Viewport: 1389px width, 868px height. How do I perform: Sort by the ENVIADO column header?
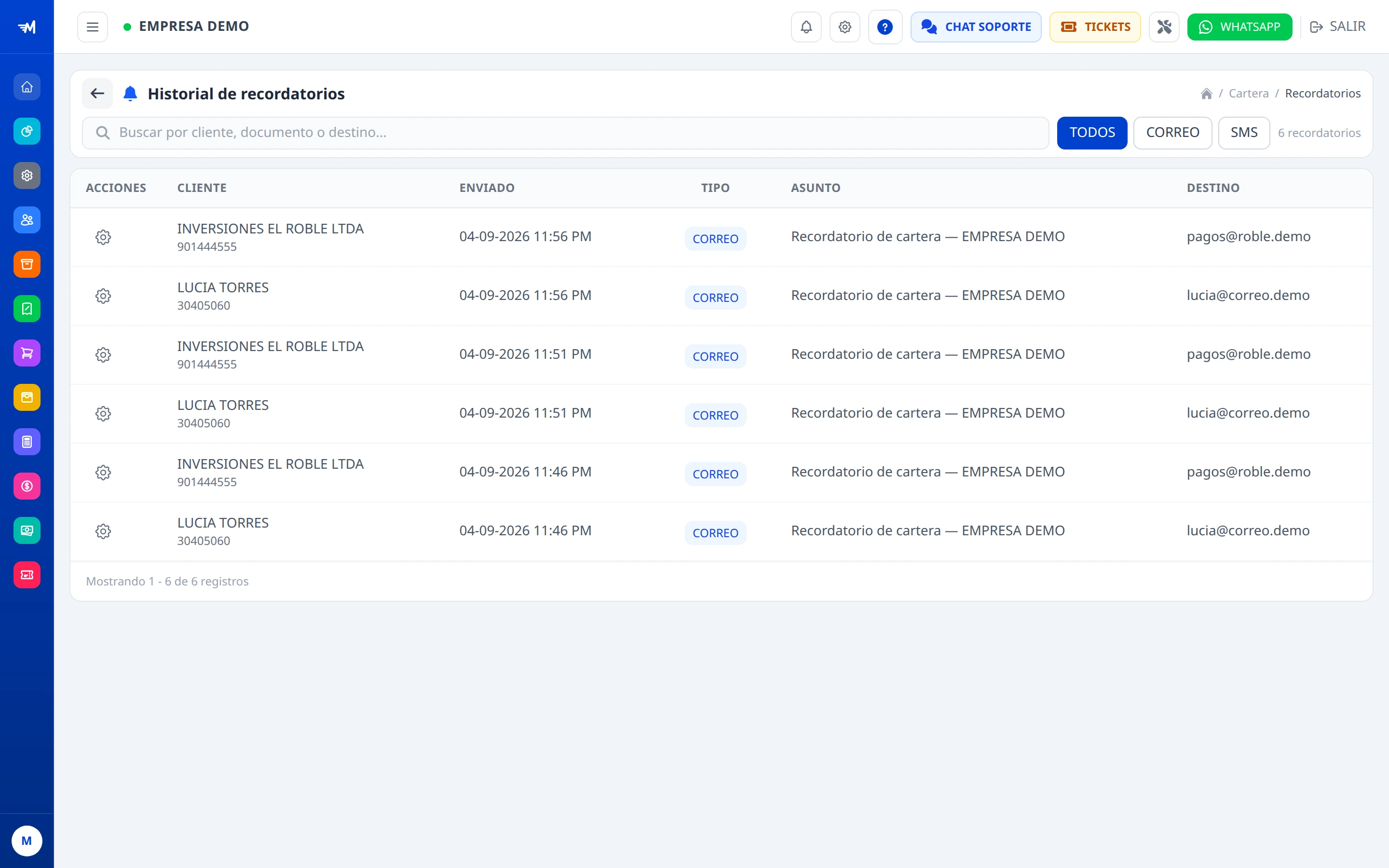point(487,188)
